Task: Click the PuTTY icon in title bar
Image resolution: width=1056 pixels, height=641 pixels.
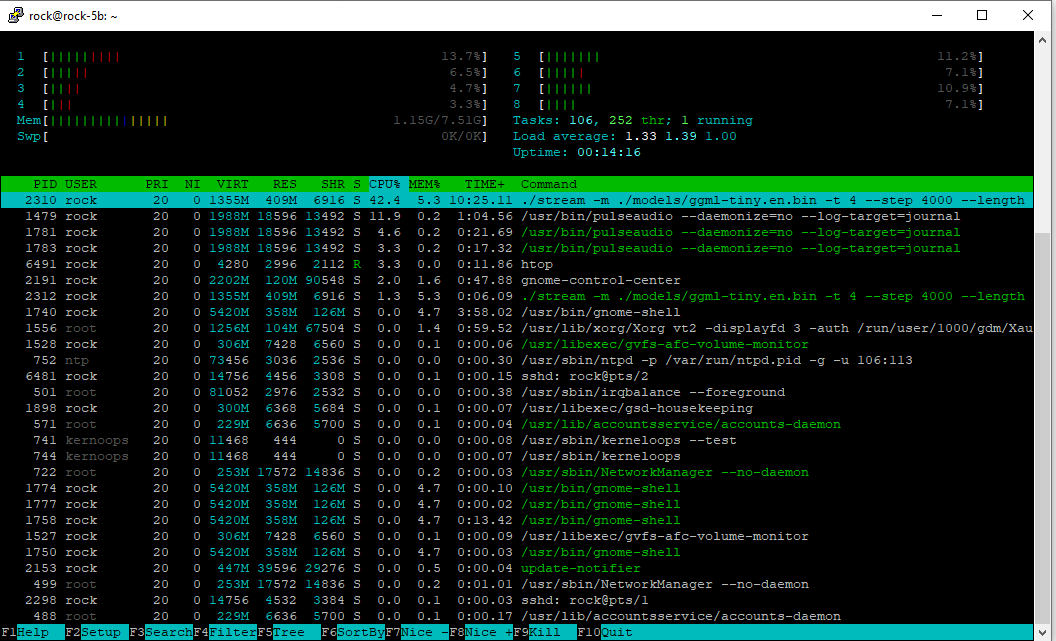Action: 13,15
